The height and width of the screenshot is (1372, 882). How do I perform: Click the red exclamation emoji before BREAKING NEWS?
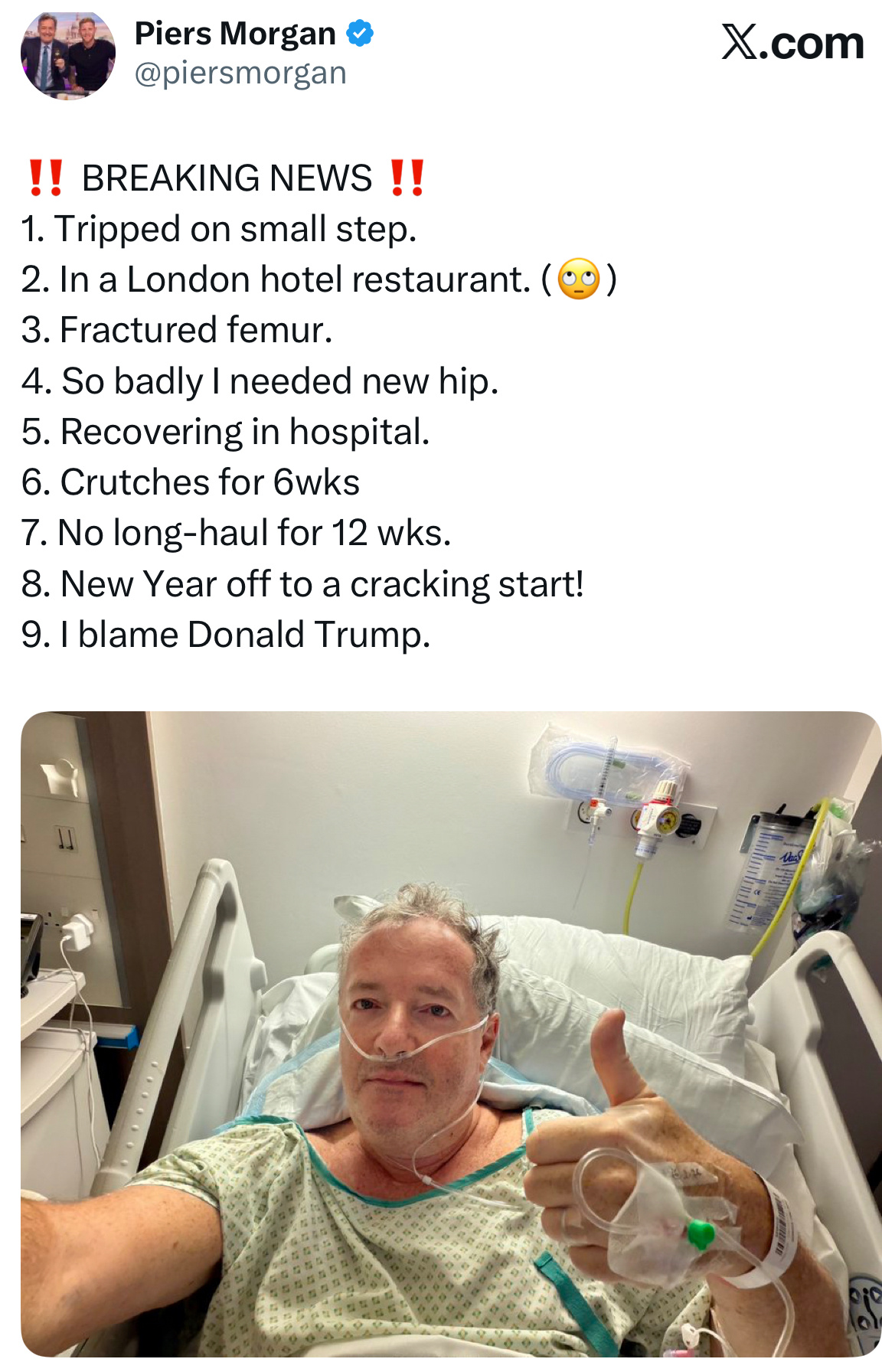[45, 178]
